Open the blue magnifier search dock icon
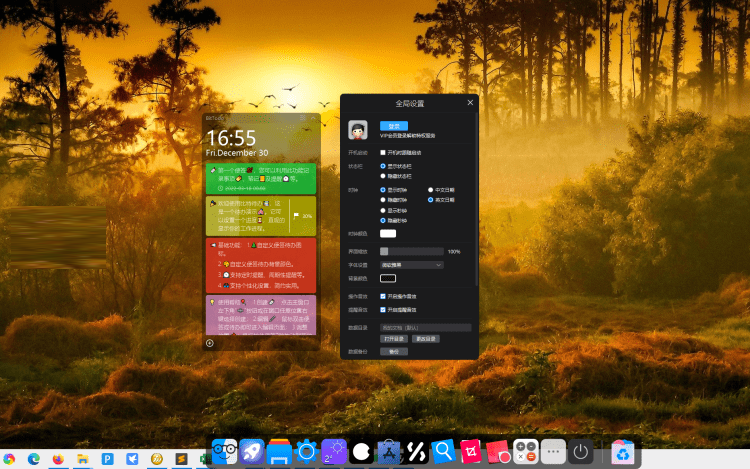This screenshot has height=469, width=750. click(x=443, y=451)
